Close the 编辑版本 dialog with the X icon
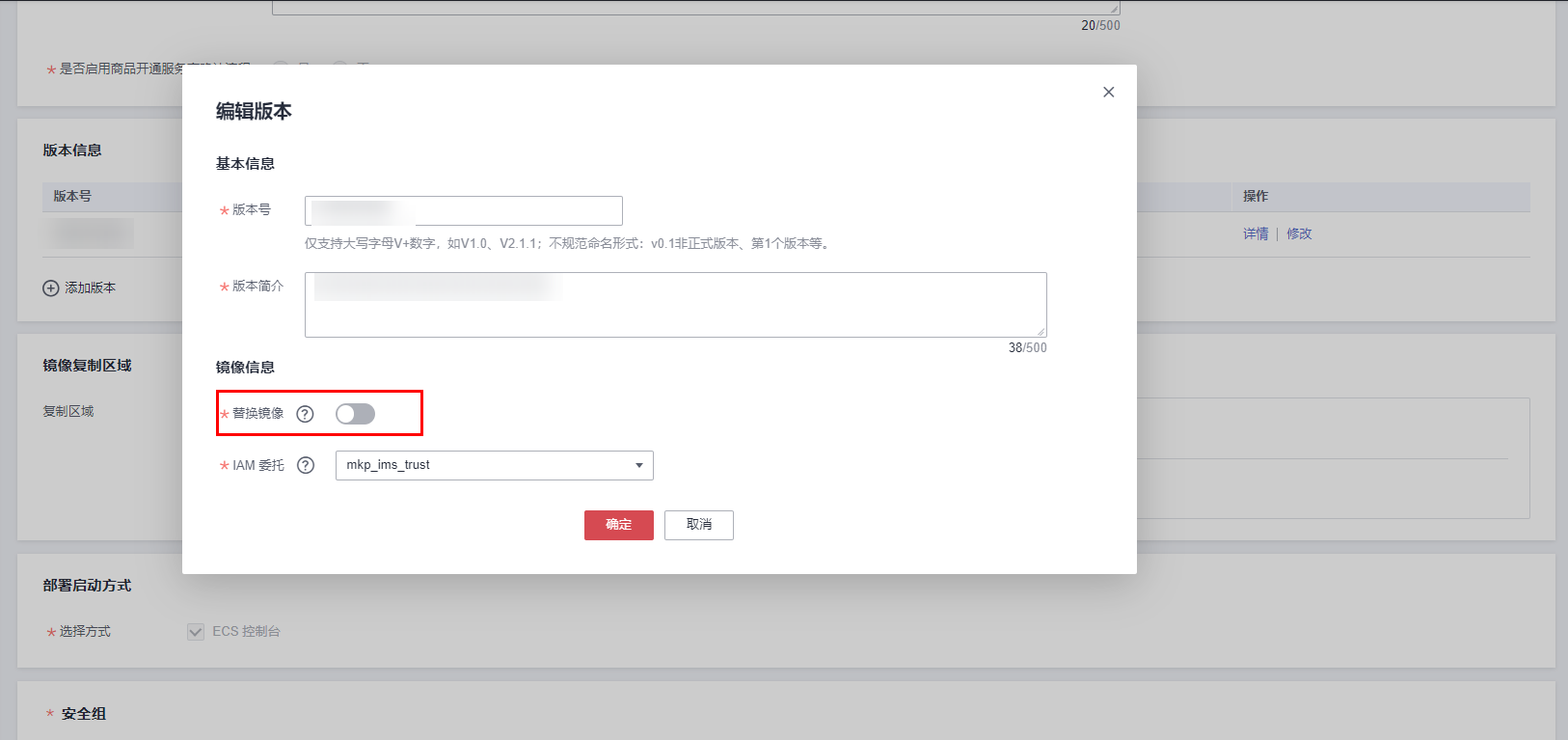 pyautogui.click(x=1108, y=93)
